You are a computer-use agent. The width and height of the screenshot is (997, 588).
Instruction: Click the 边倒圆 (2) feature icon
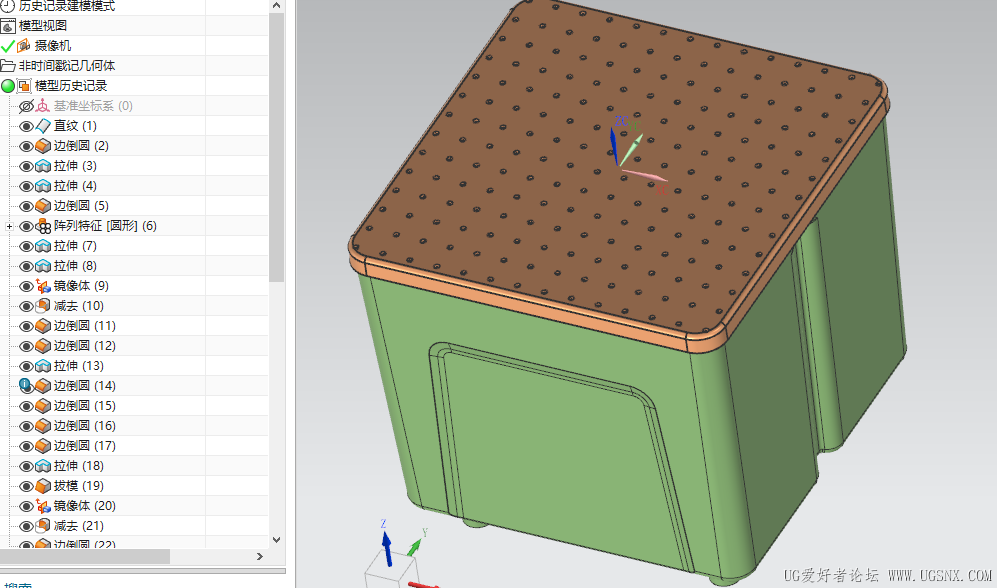[43, 146]
